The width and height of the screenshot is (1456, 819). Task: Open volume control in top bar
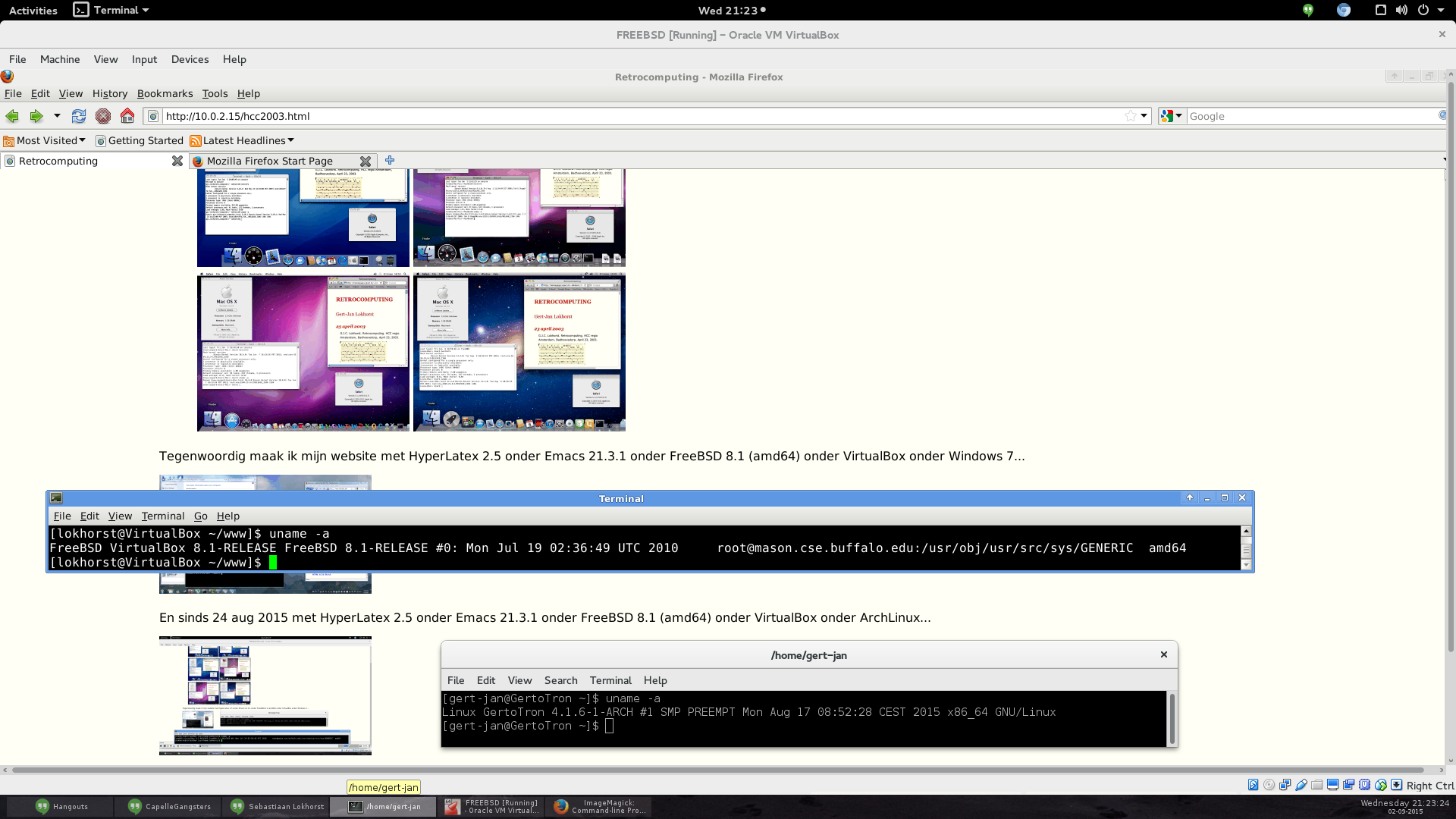click(x=1401, y=10)
